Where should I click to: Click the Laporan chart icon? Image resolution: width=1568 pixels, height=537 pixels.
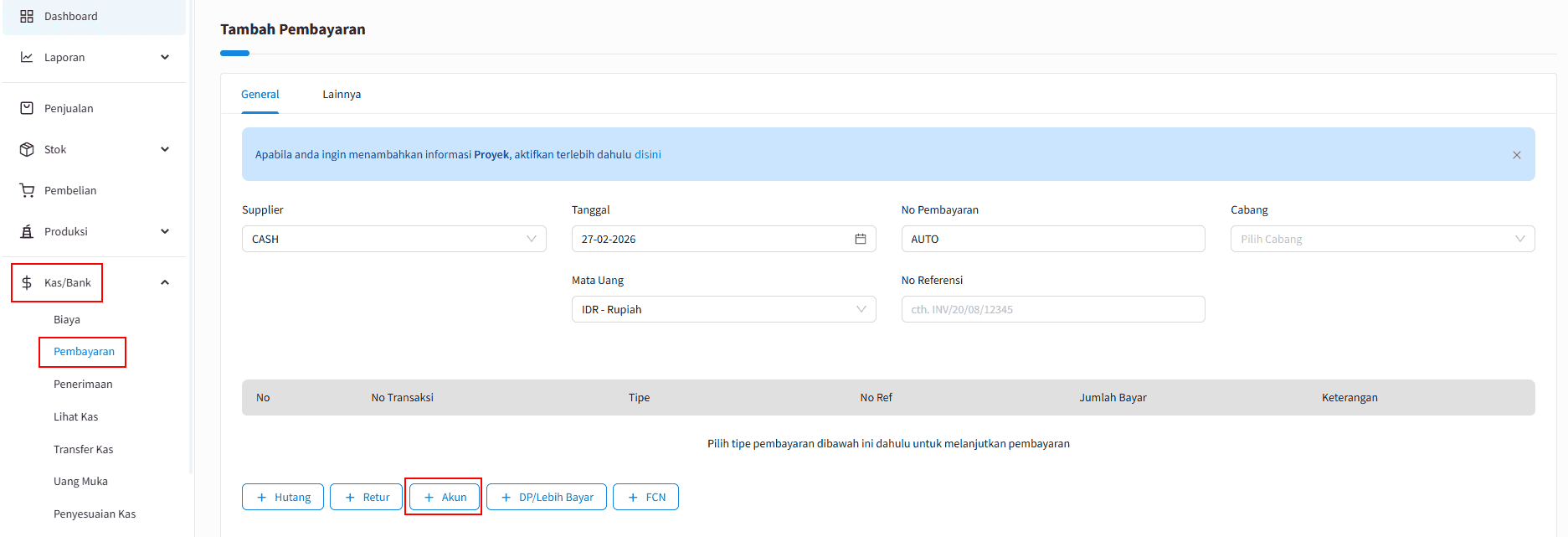point(27,57)
